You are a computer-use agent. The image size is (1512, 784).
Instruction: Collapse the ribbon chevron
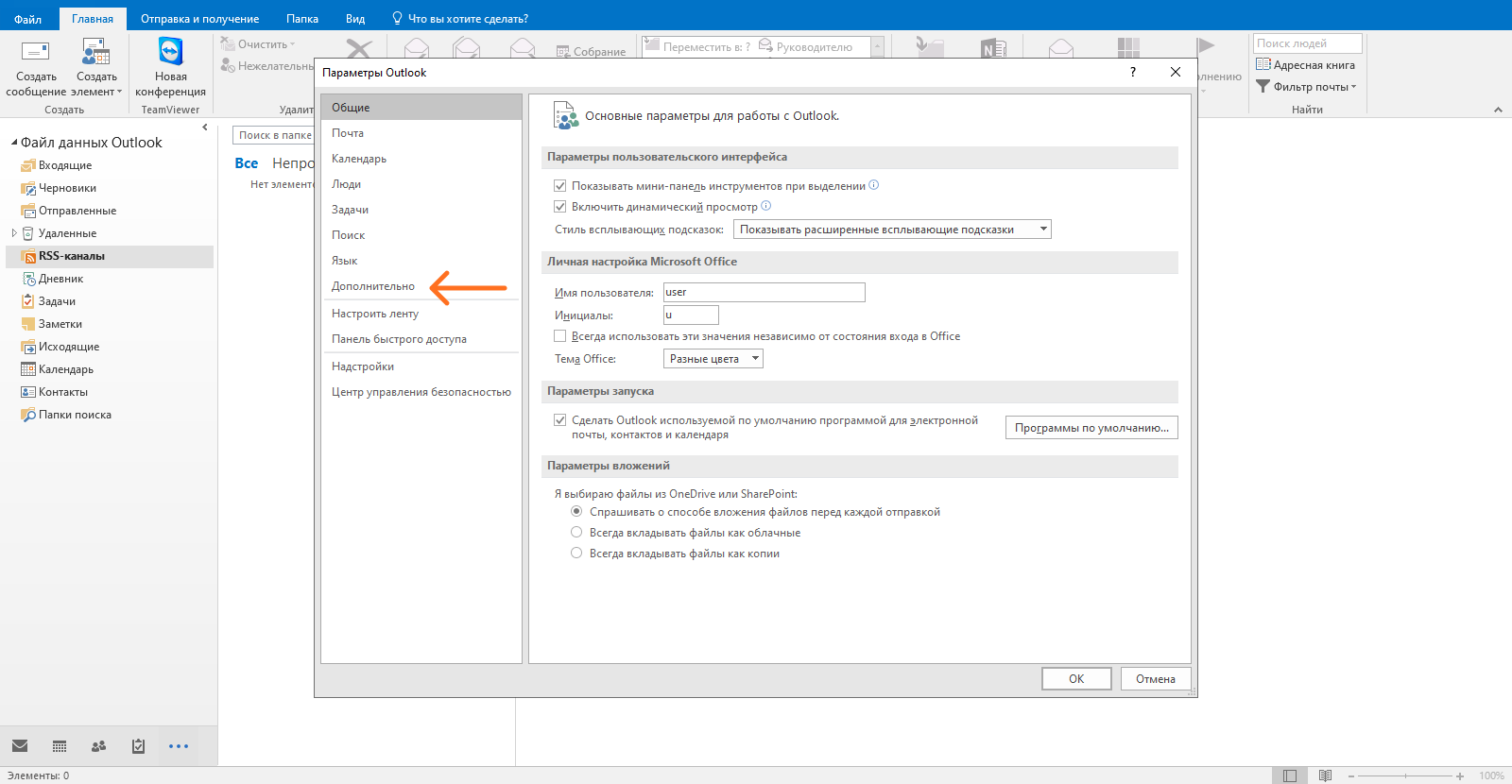coord(1498,110)
